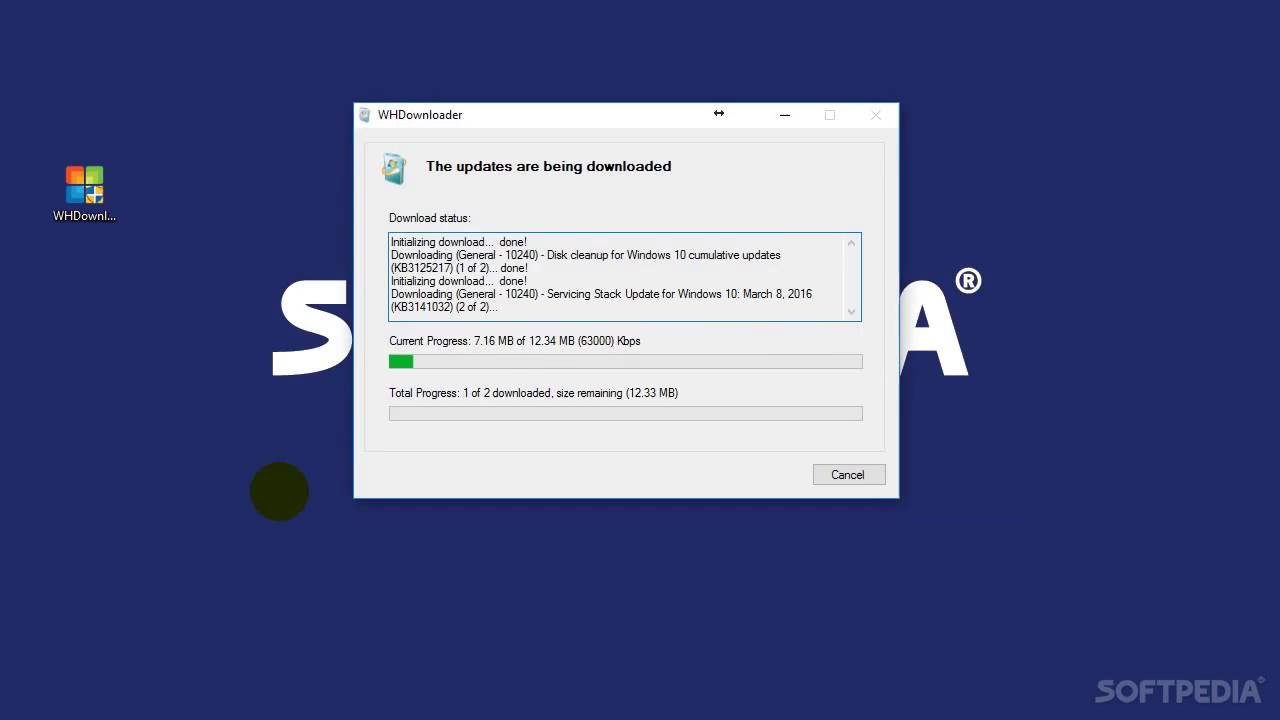Click the KB3141032 (2 of 2) log line
The height and width of the screenshot is (720, 1280).
[444, 307]
